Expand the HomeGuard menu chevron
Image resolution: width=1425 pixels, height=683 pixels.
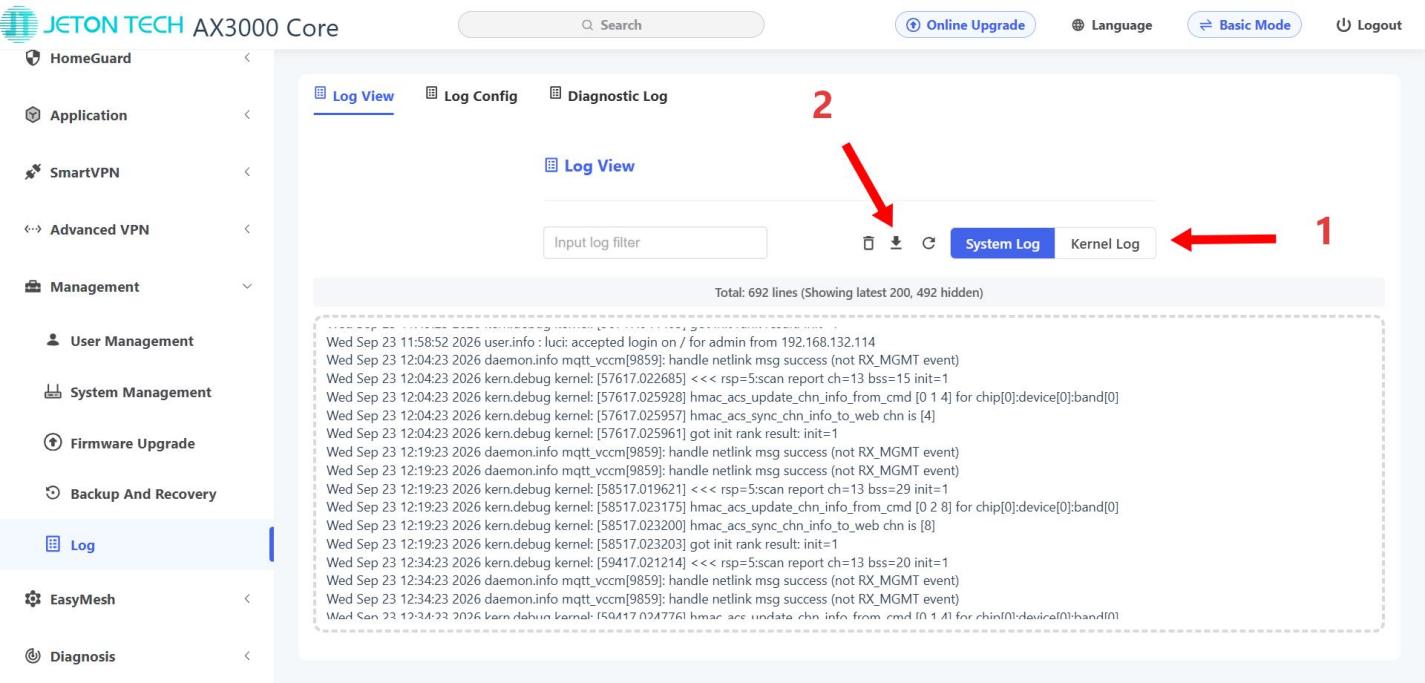point(246,58)
